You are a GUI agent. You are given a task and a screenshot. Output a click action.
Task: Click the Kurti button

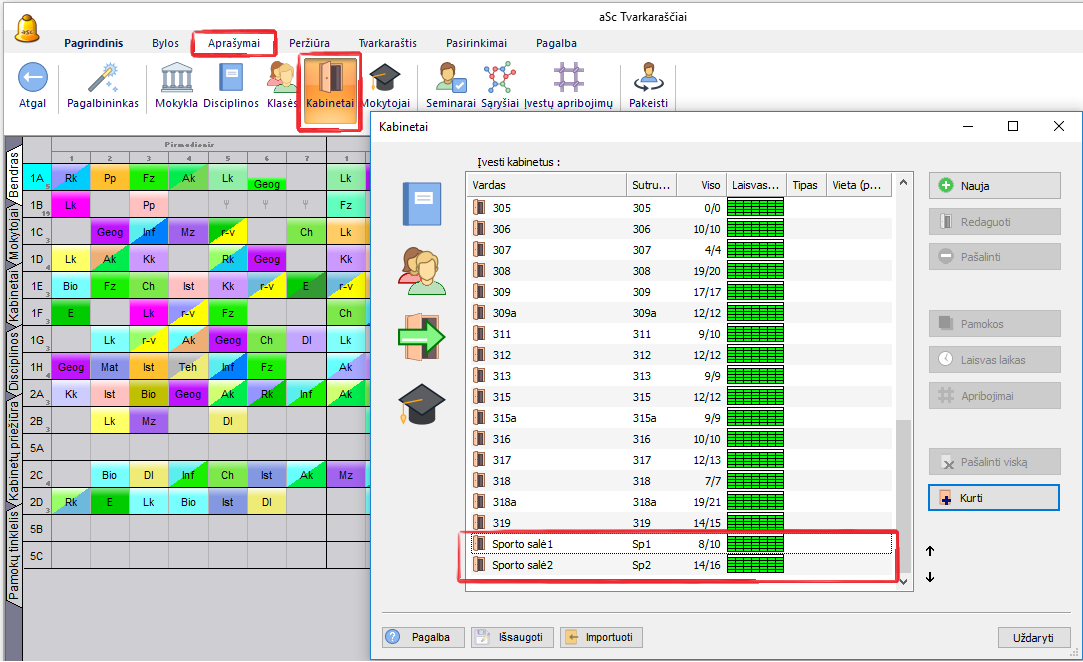coord(994,497)
